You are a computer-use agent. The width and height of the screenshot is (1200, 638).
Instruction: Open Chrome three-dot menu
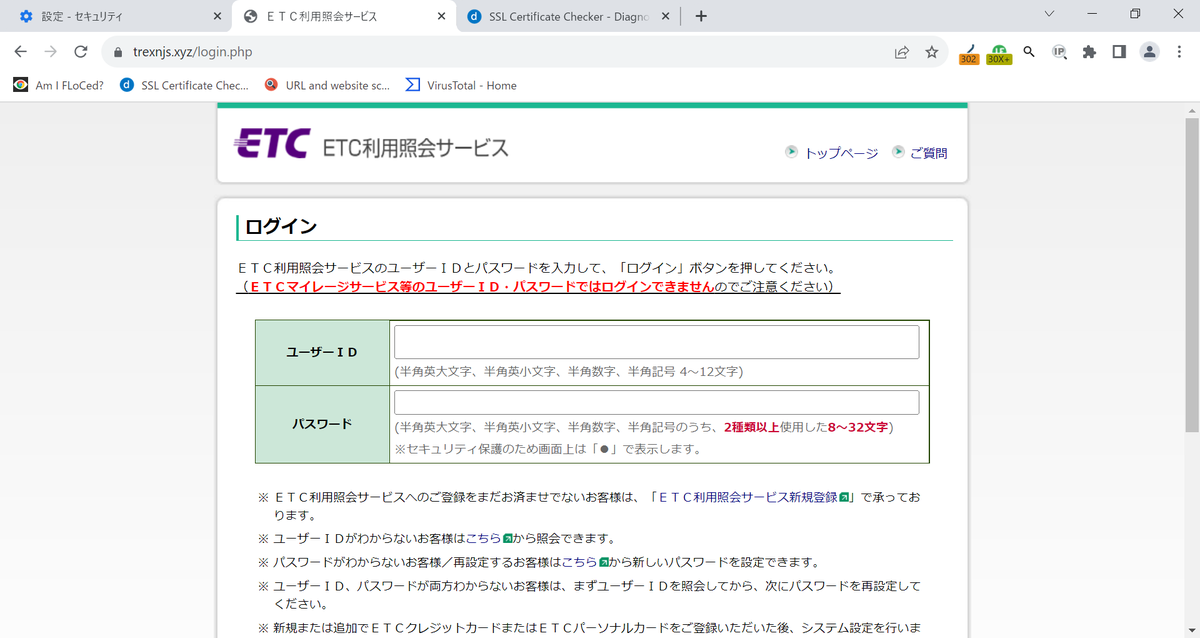[1181, 52]
